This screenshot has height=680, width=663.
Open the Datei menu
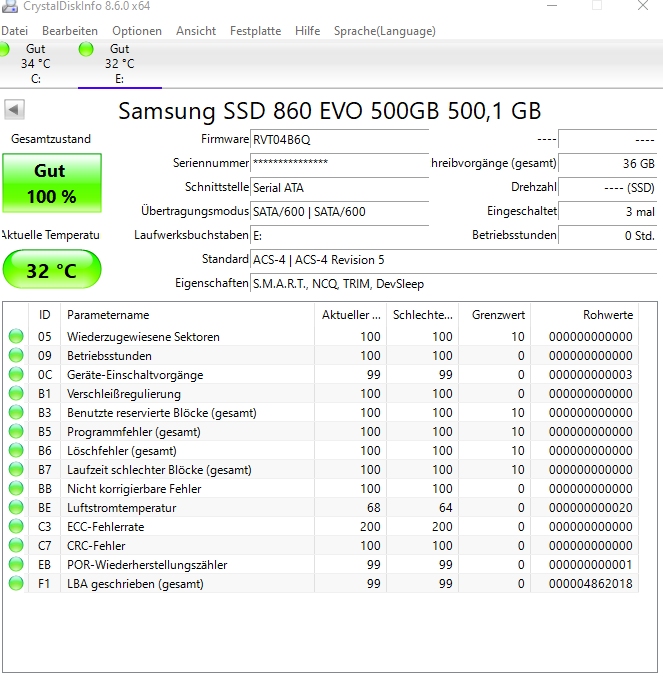pos(14,31)
